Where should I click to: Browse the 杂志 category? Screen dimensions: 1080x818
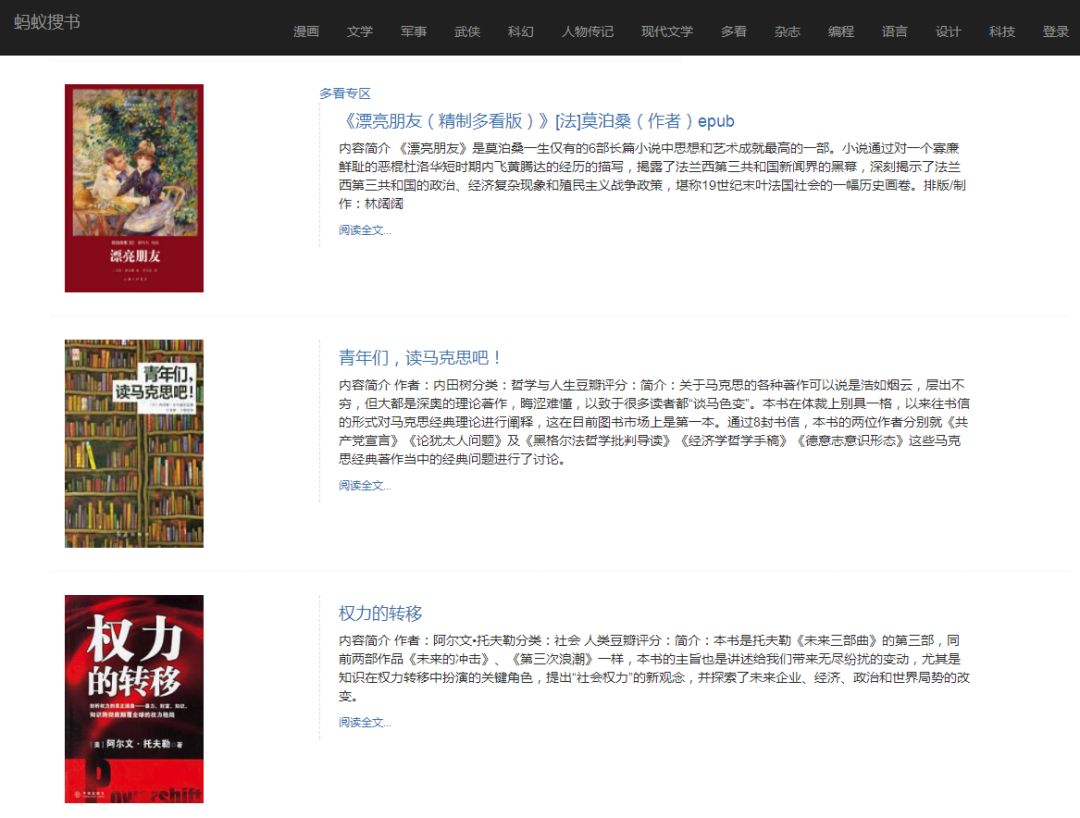(x=787, y=31)
